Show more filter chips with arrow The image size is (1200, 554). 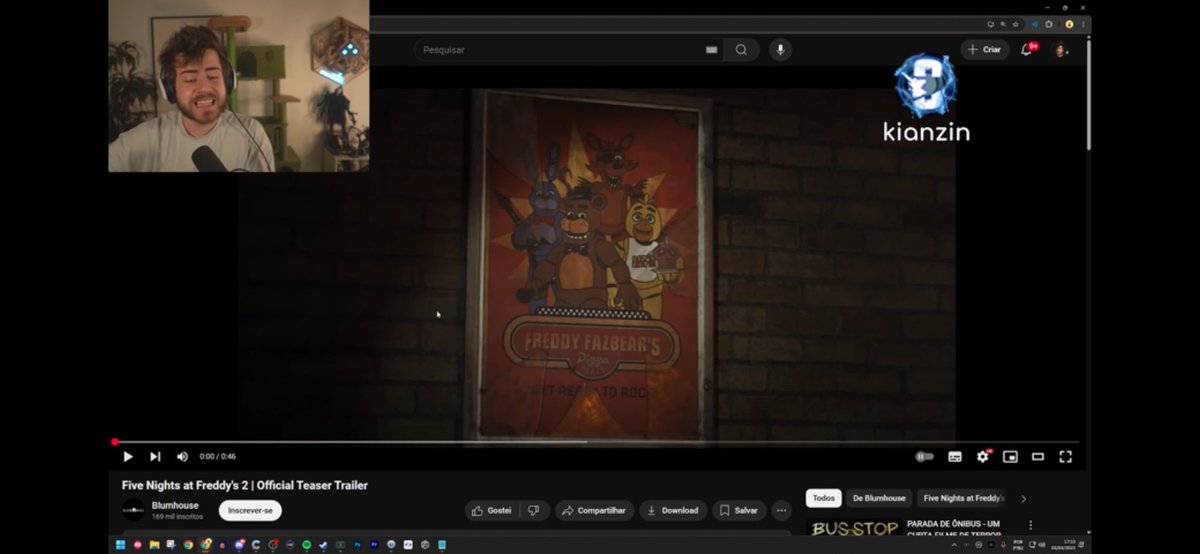click(1023, 498)
